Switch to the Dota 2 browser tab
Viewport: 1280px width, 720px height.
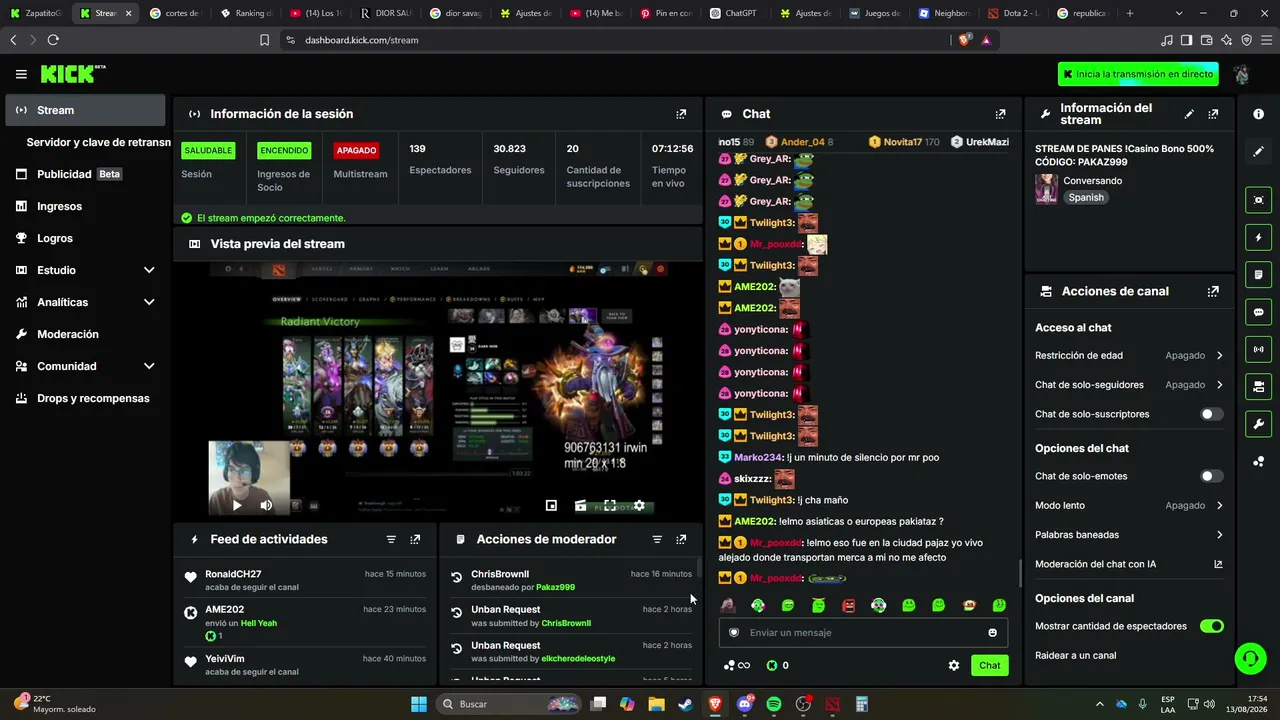1012,13
